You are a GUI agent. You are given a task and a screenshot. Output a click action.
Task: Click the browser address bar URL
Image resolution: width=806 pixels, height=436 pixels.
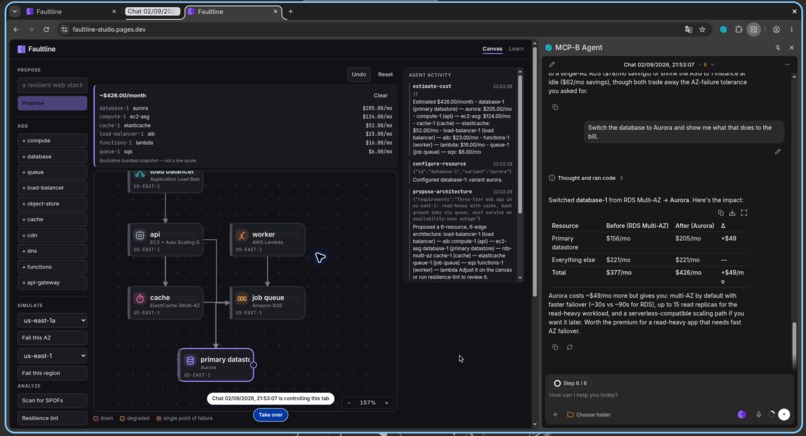(x=109, y=30)
